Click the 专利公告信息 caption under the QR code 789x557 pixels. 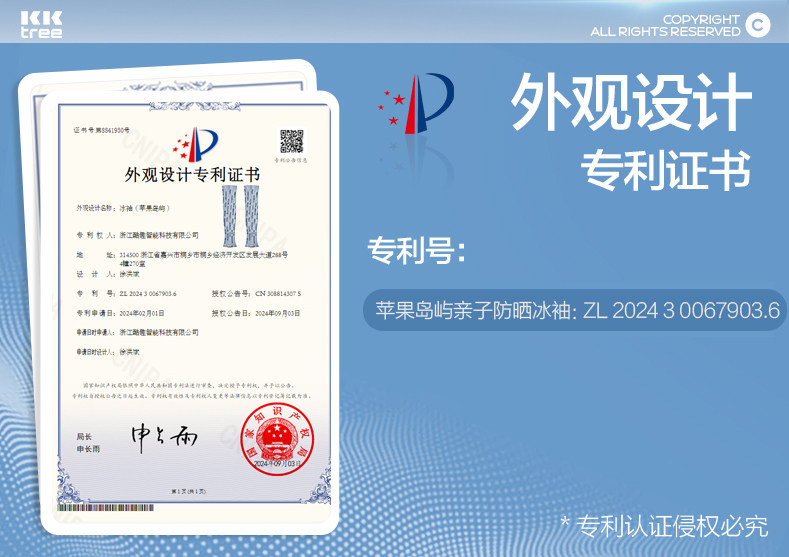[291, 161]
